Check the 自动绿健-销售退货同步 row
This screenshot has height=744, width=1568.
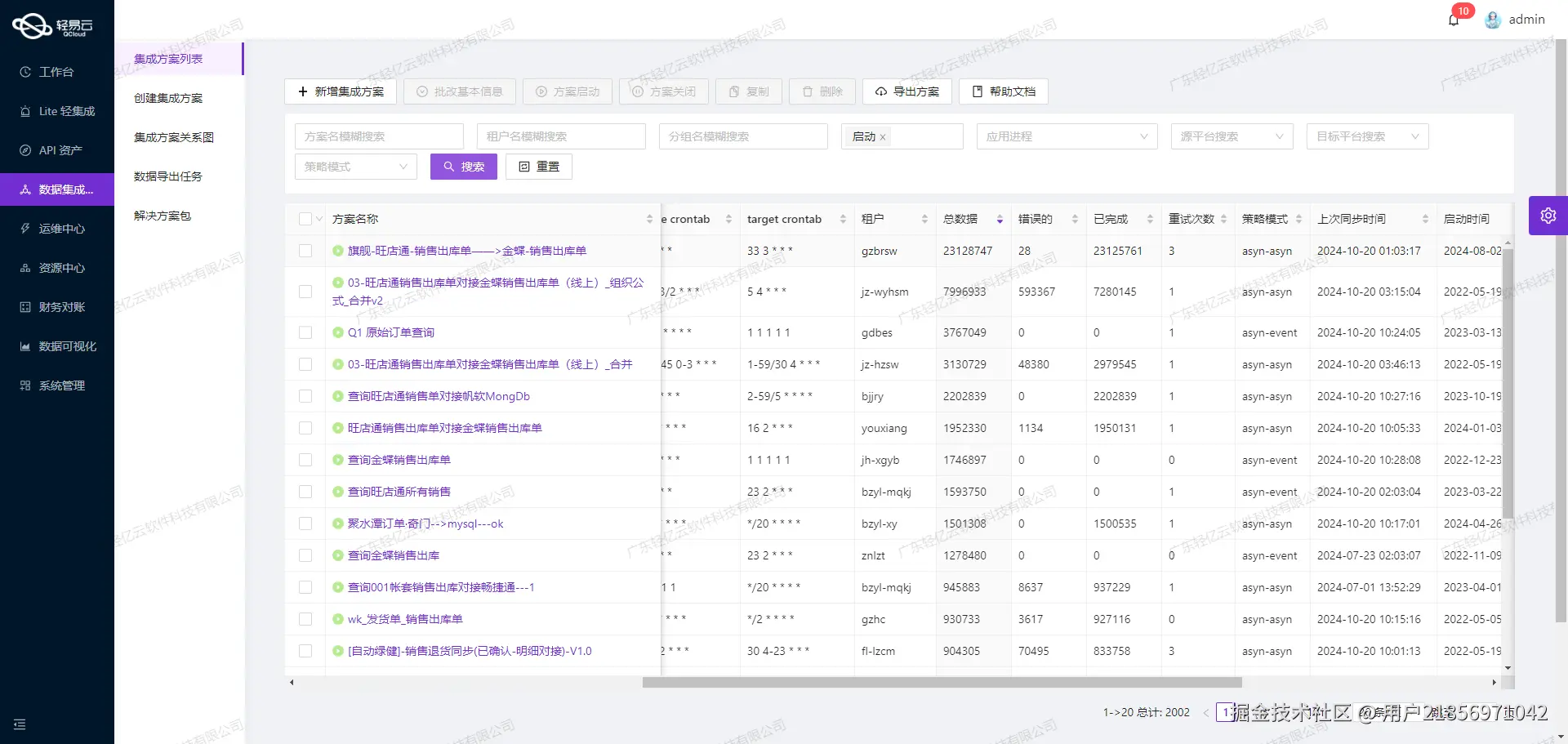305,651
